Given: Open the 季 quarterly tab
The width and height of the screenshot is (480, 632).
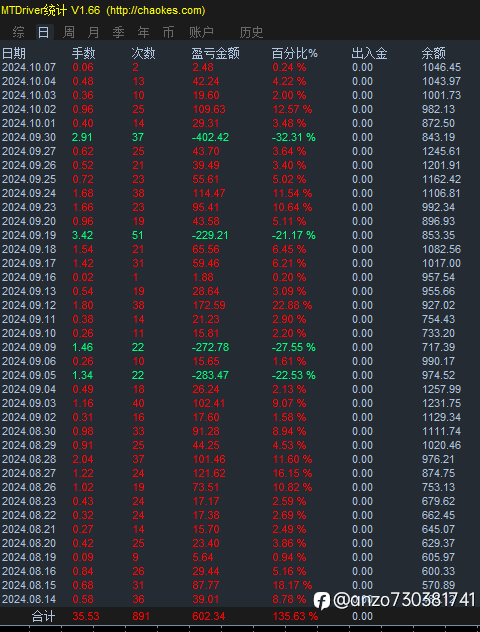Looking at the screenshot, I should coord(118,32).
